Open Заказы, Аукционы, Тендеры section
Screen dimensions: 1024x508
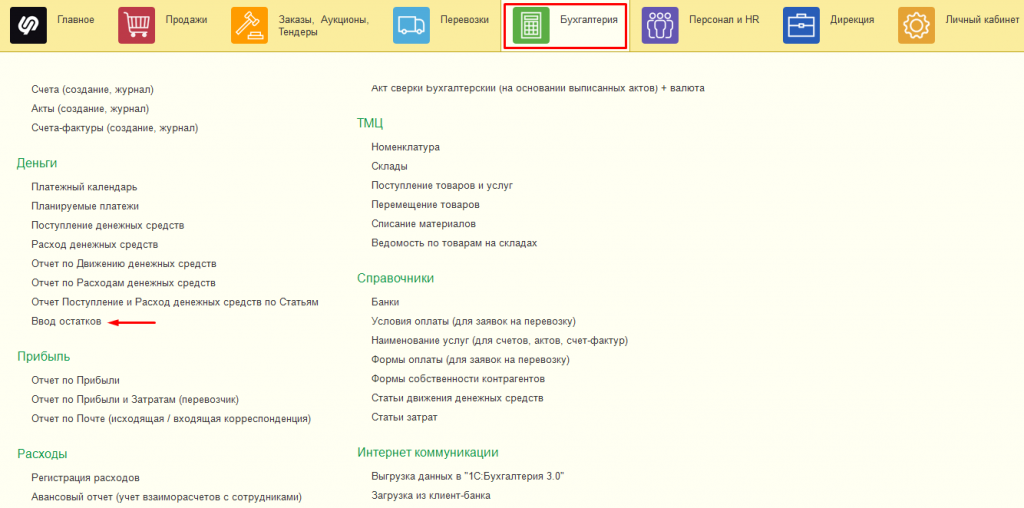[x=324, y=25]
